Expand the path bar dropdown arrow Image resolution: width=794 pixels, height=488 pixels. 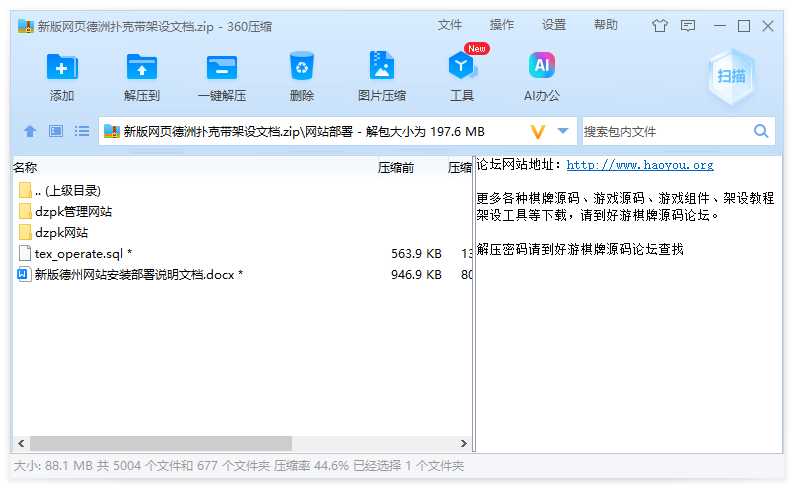point(563,131)
